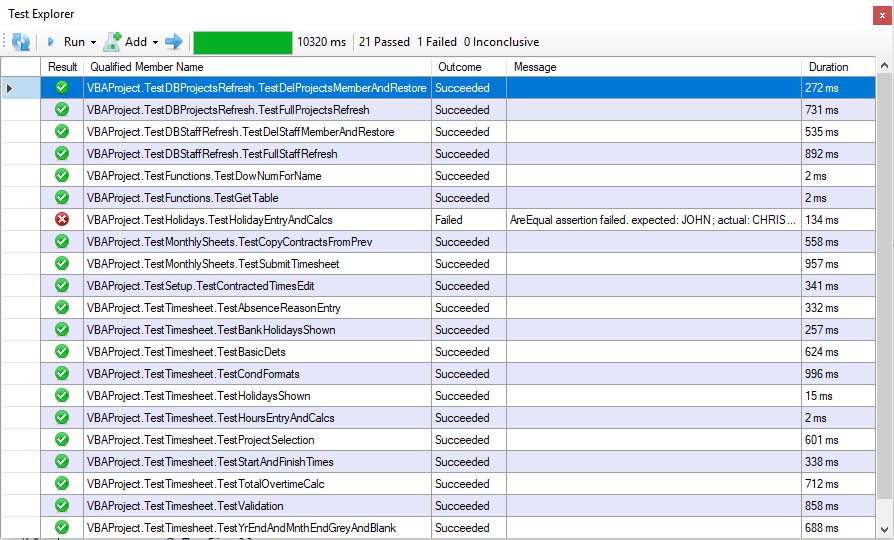Open the Run dropdown arrow

[x=93, y=42]
